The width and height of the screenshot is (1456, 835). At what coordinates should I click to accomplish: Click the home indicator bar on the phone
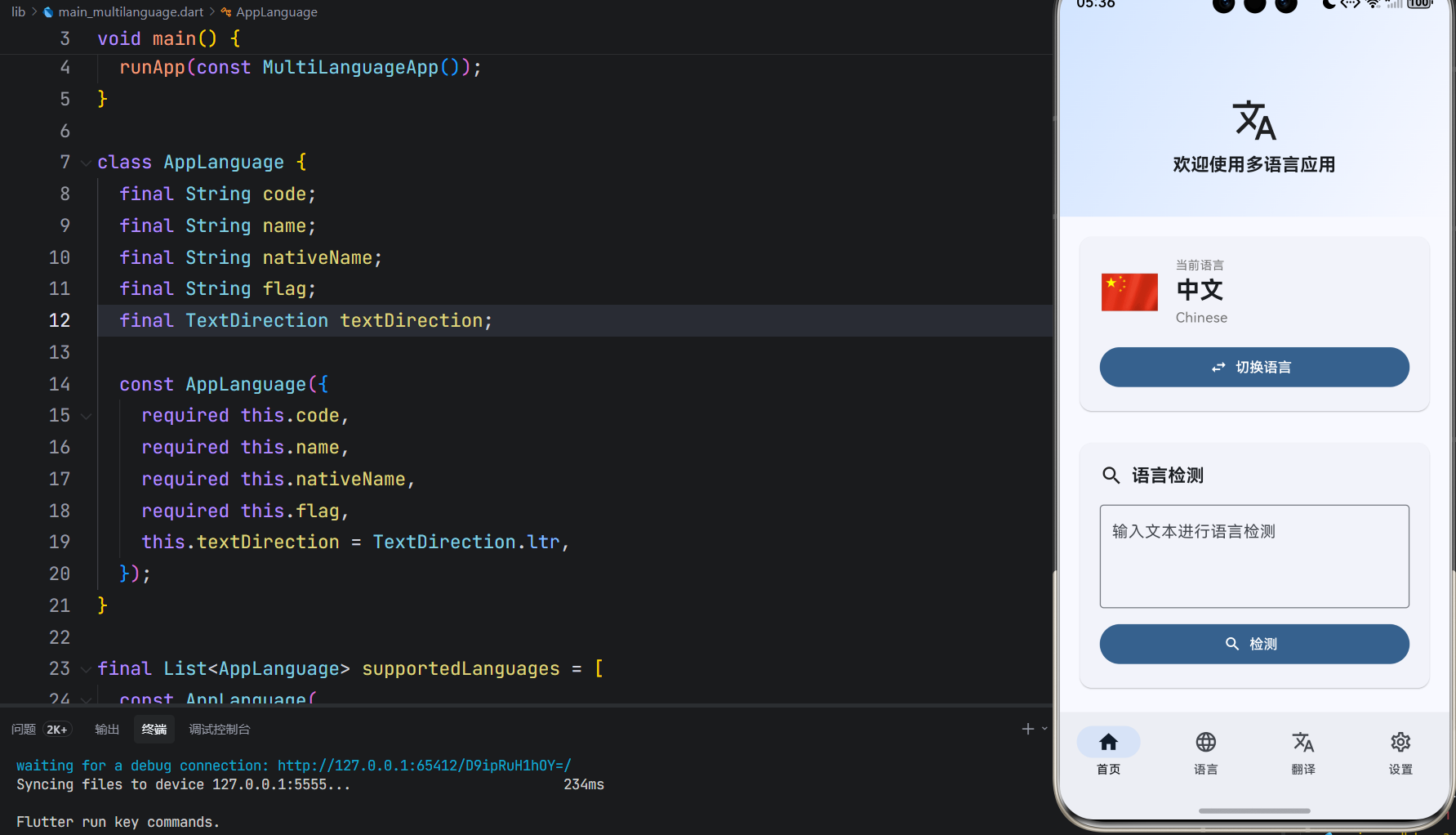pos(1254,810)
